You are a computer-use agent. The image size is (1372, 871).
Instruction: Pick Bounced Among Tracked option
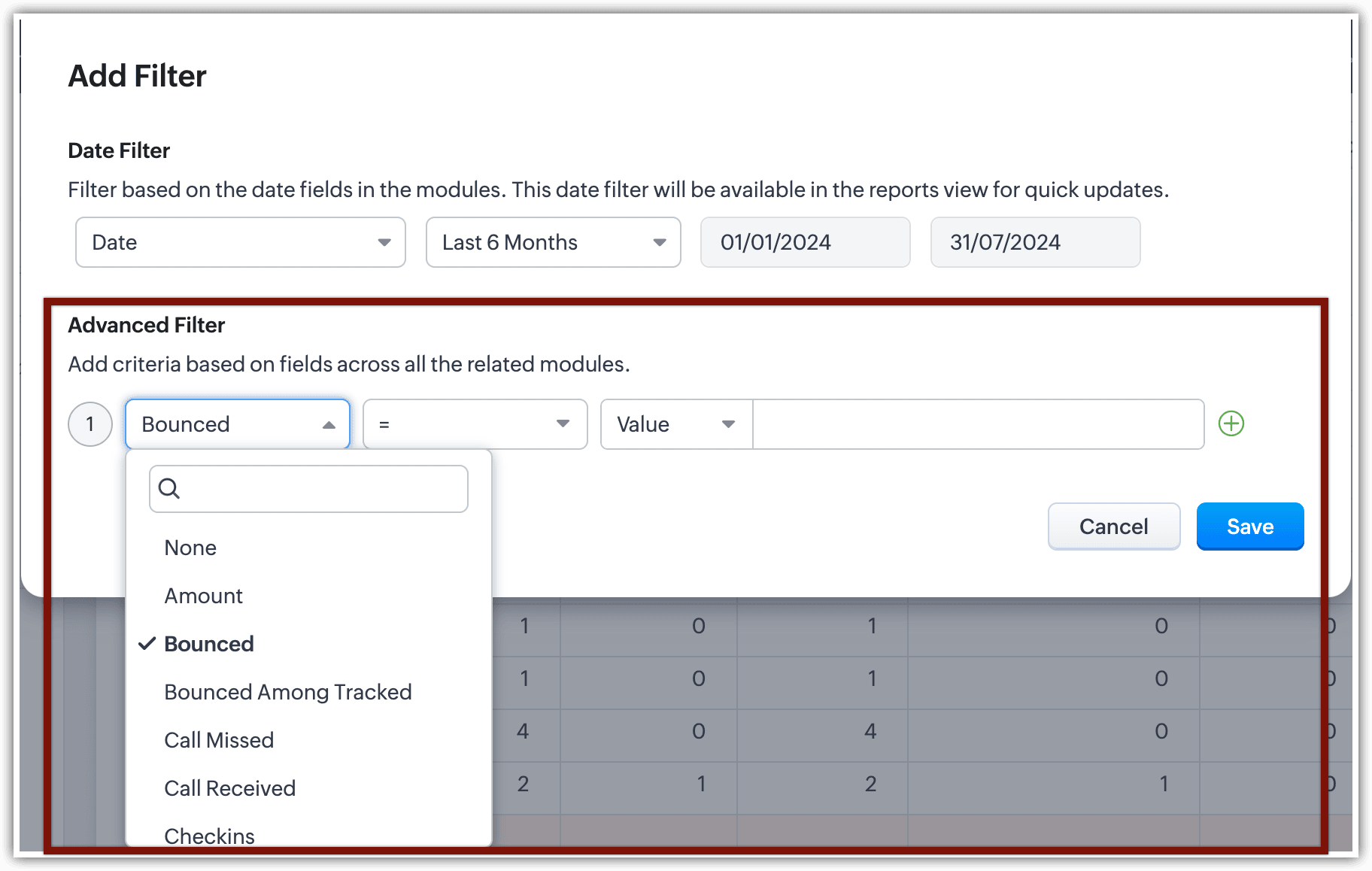point(287,692)
